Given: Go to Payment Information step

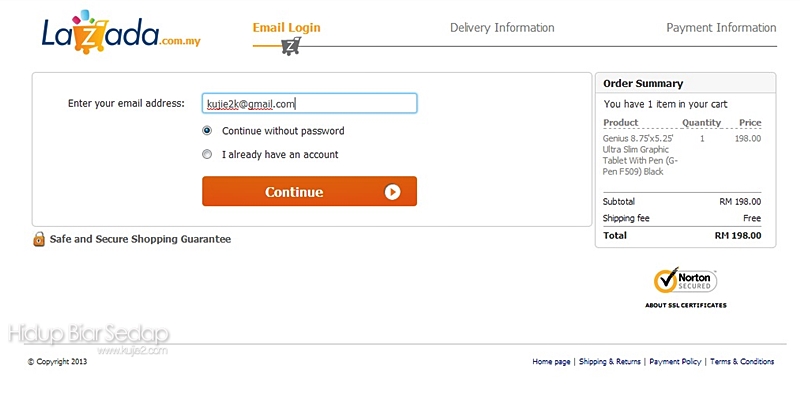Looking at the screenshot, I should pos(720,27).
